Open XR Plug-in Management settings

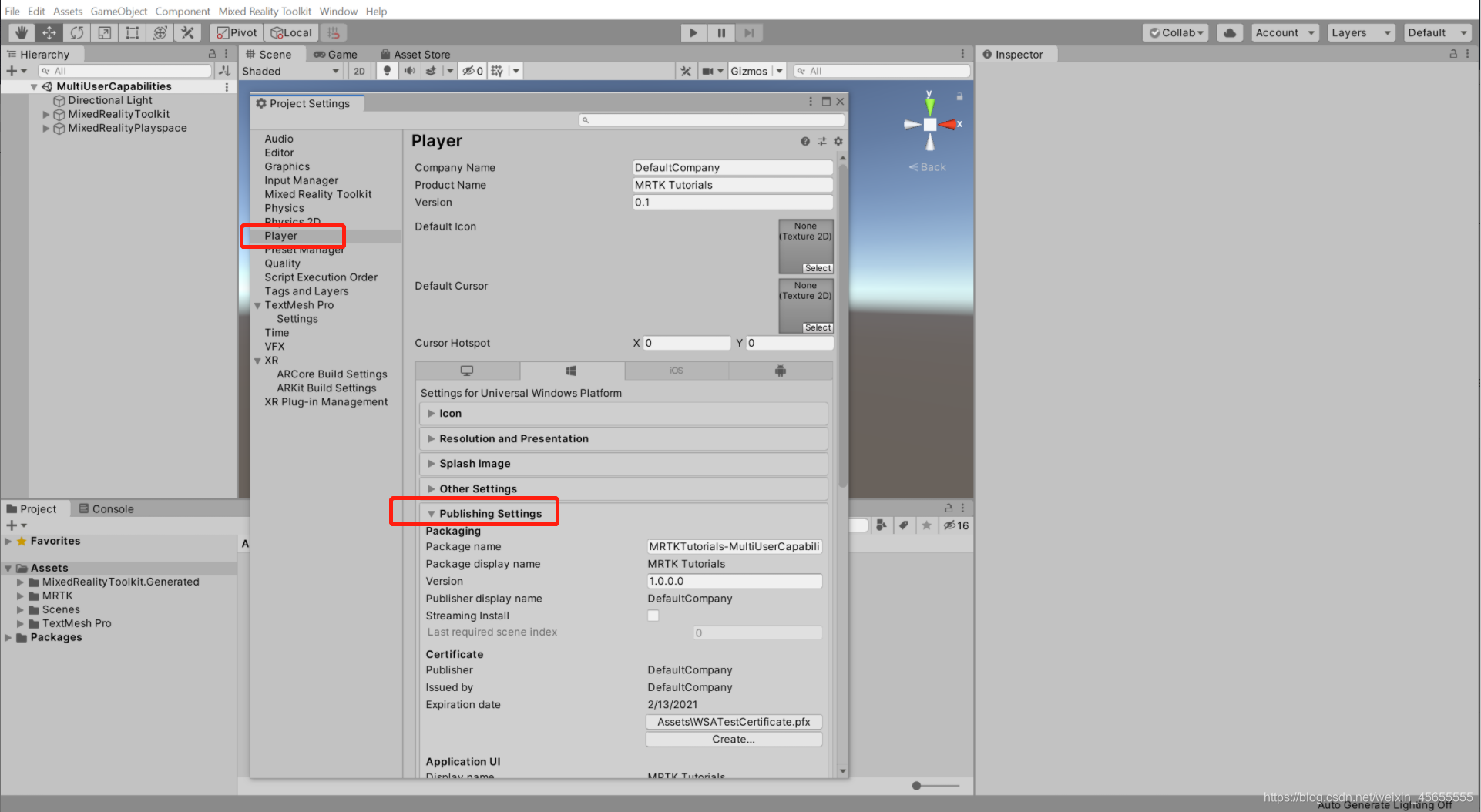coord(326,402)
